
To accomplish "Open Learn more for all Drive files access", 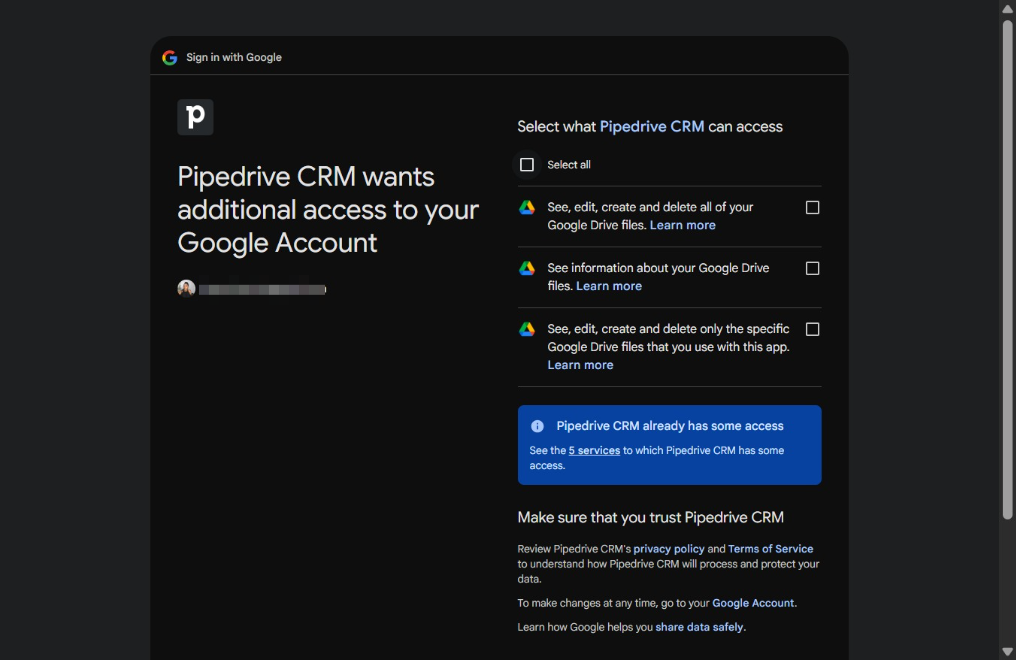I will 682,225.
